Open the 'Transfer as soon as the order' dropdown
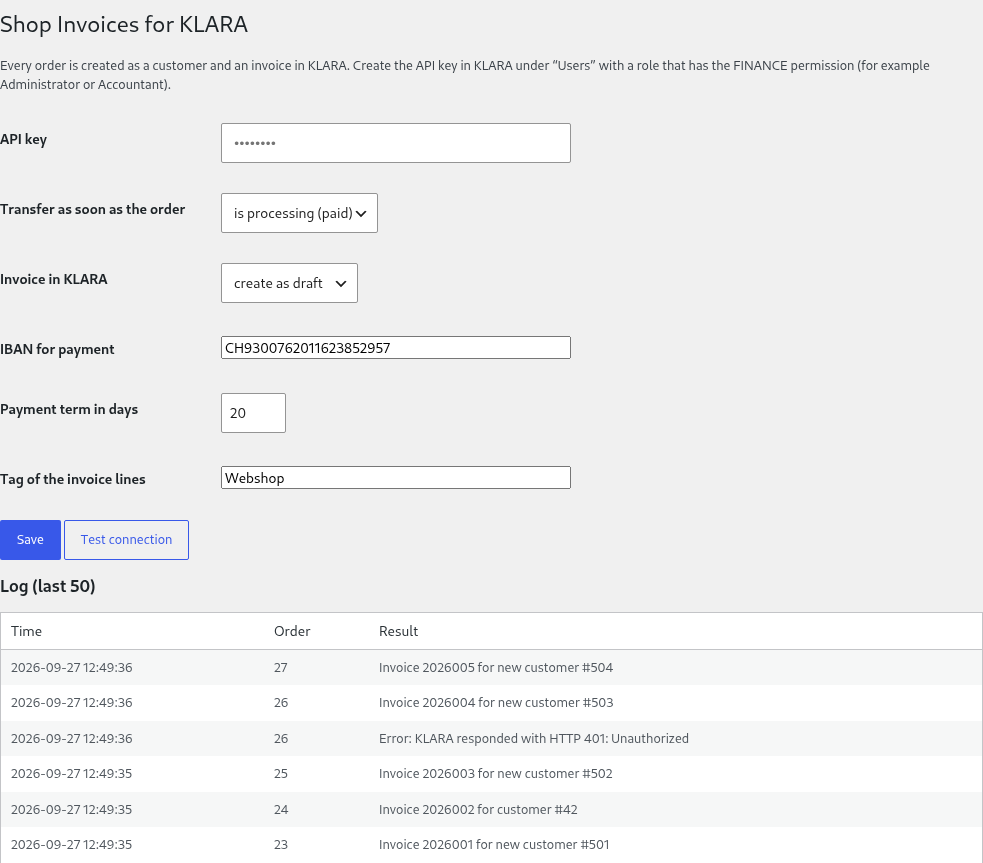Image resolution: width=983 pixels, height=863 pixels. [299, 213]
